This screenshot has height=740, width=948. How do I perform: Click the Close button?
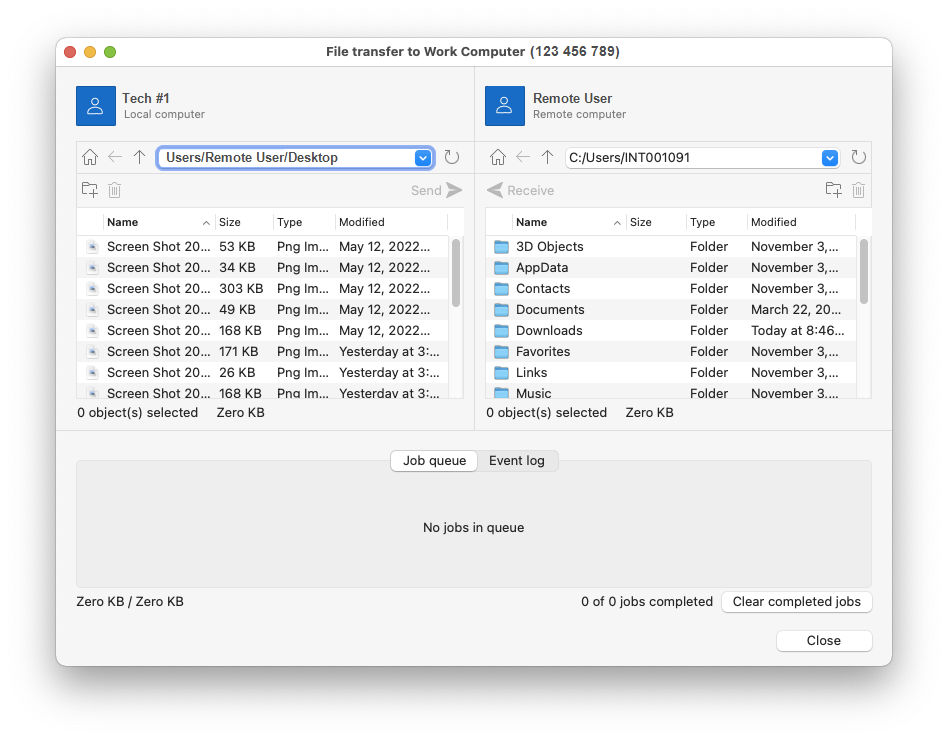tap(823, 641)
